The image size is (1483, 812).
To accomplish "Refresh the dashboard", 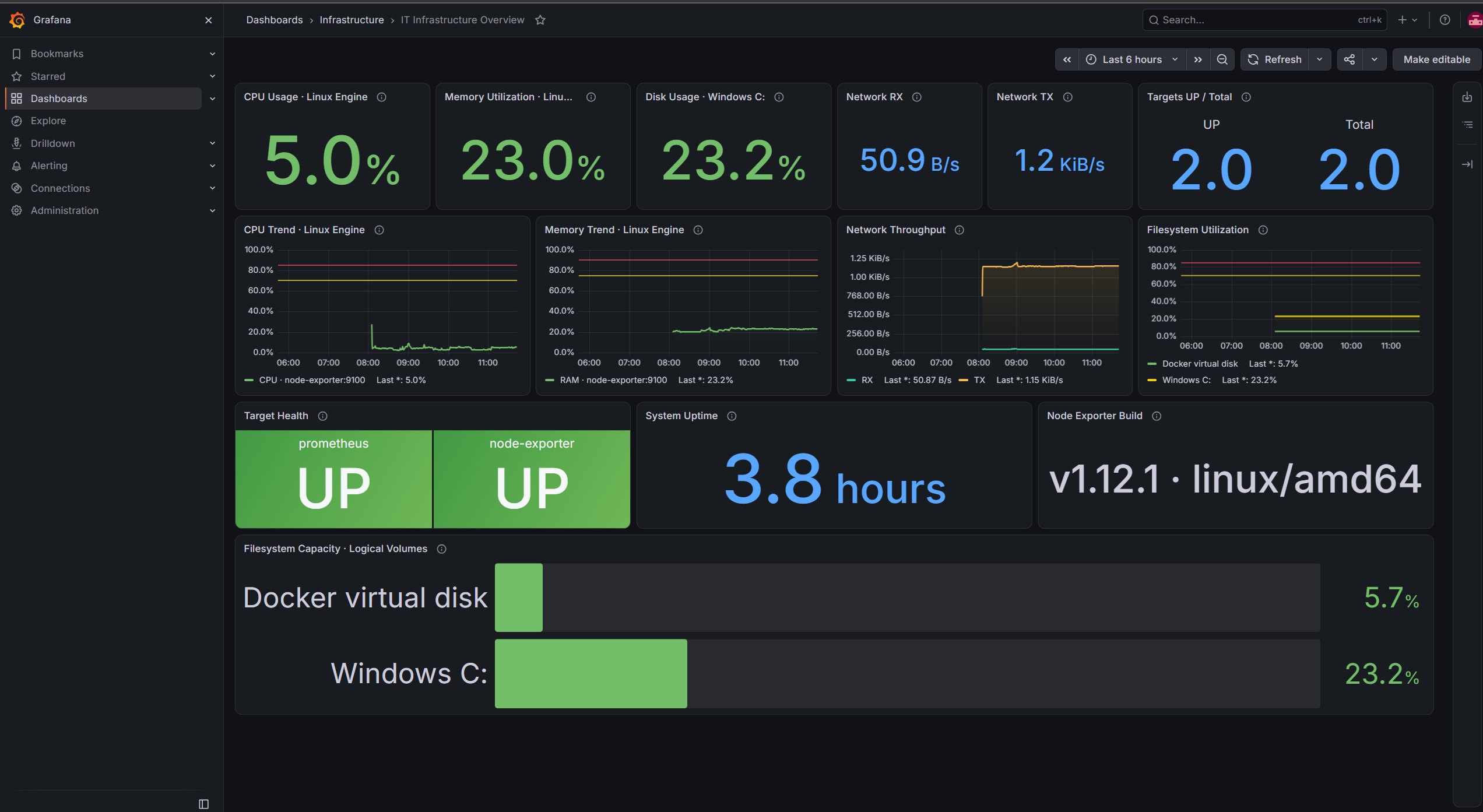I will (x=1274, y=59).
